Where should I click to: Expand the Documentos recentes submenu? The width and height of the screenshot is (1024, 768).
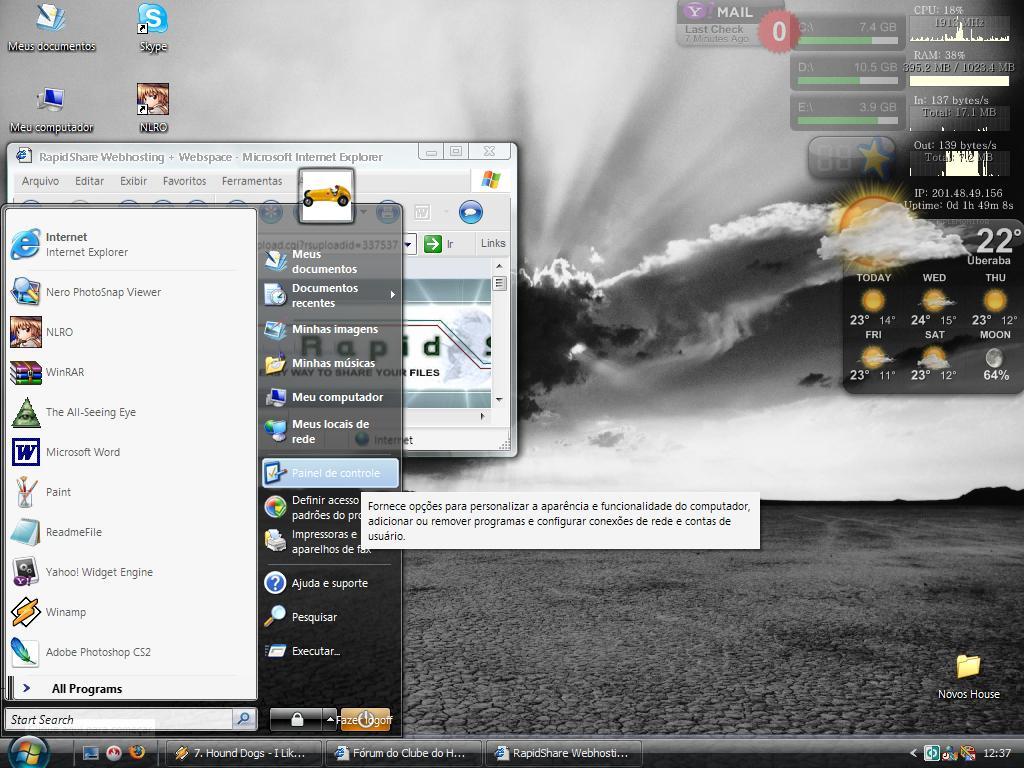[x=330, y=295]
